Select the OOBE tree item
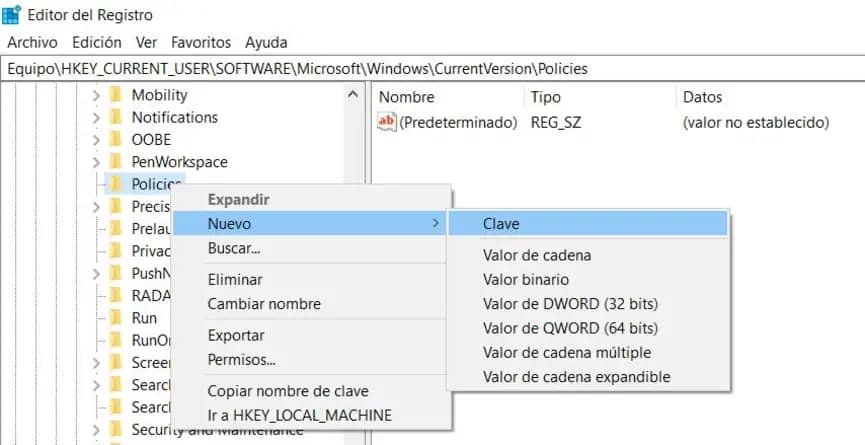 [x=151, y=140]
